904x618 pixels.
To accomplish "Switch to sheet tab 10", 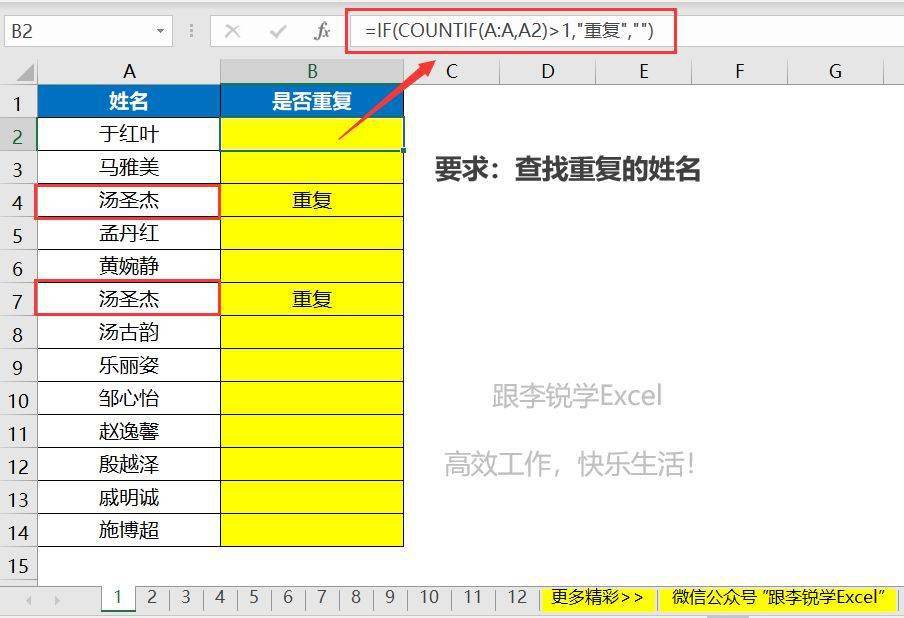I will coord(429,597).
